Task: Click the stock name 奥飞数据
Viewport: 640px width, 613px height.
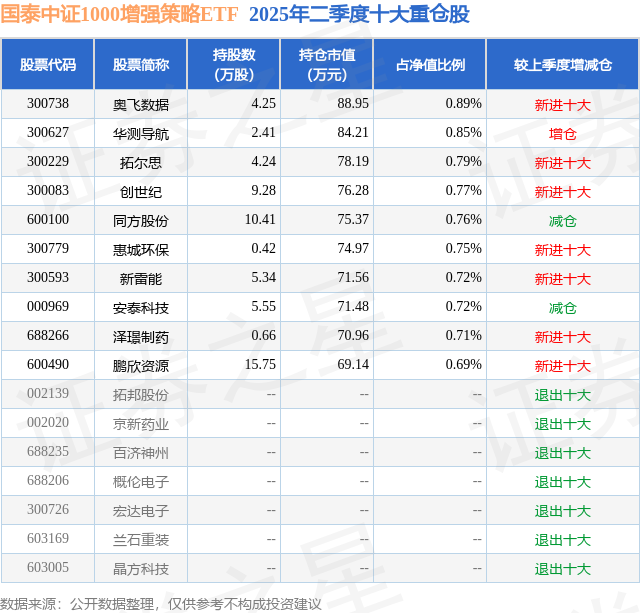Action: coord(141,105)
